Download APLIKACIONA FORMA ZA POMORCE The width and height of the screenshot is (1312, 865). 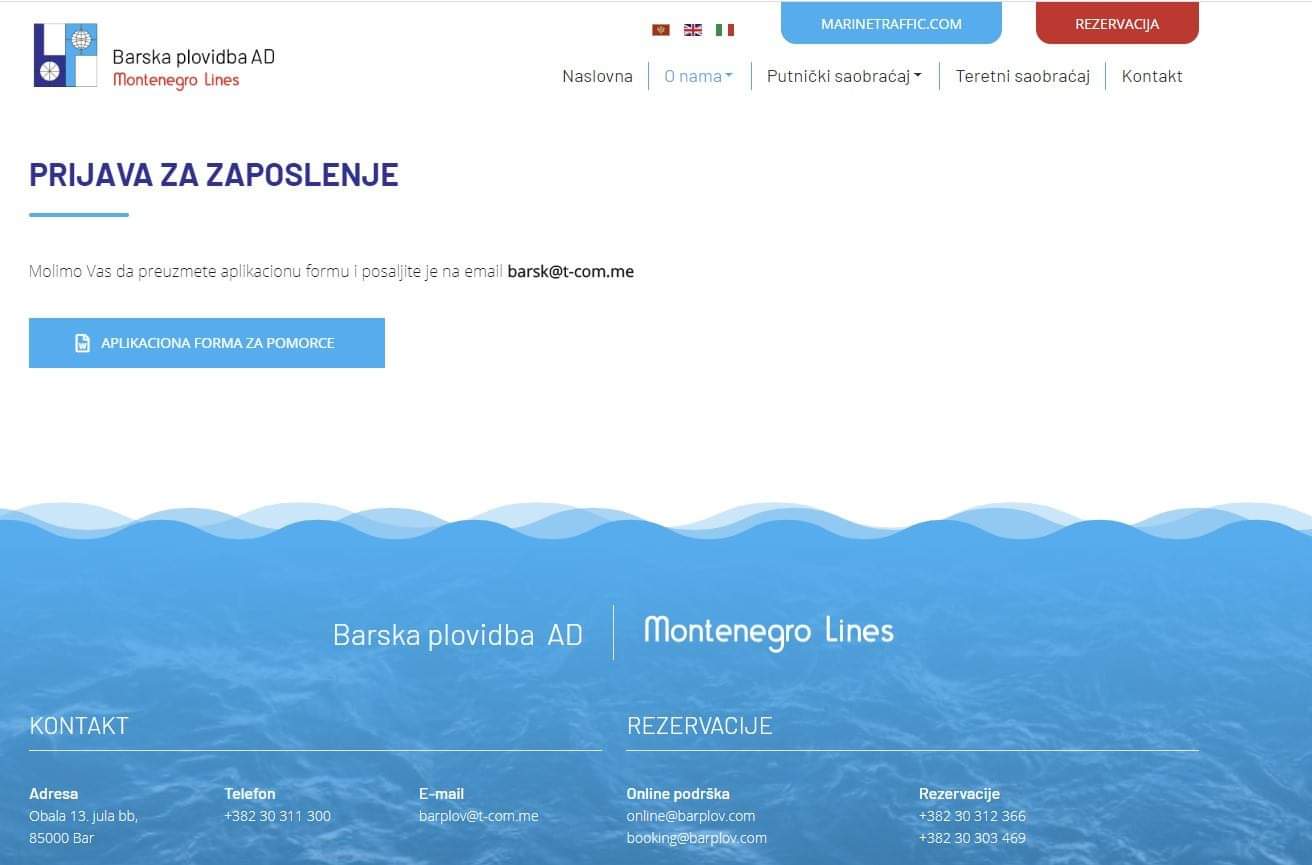[207, 343]
